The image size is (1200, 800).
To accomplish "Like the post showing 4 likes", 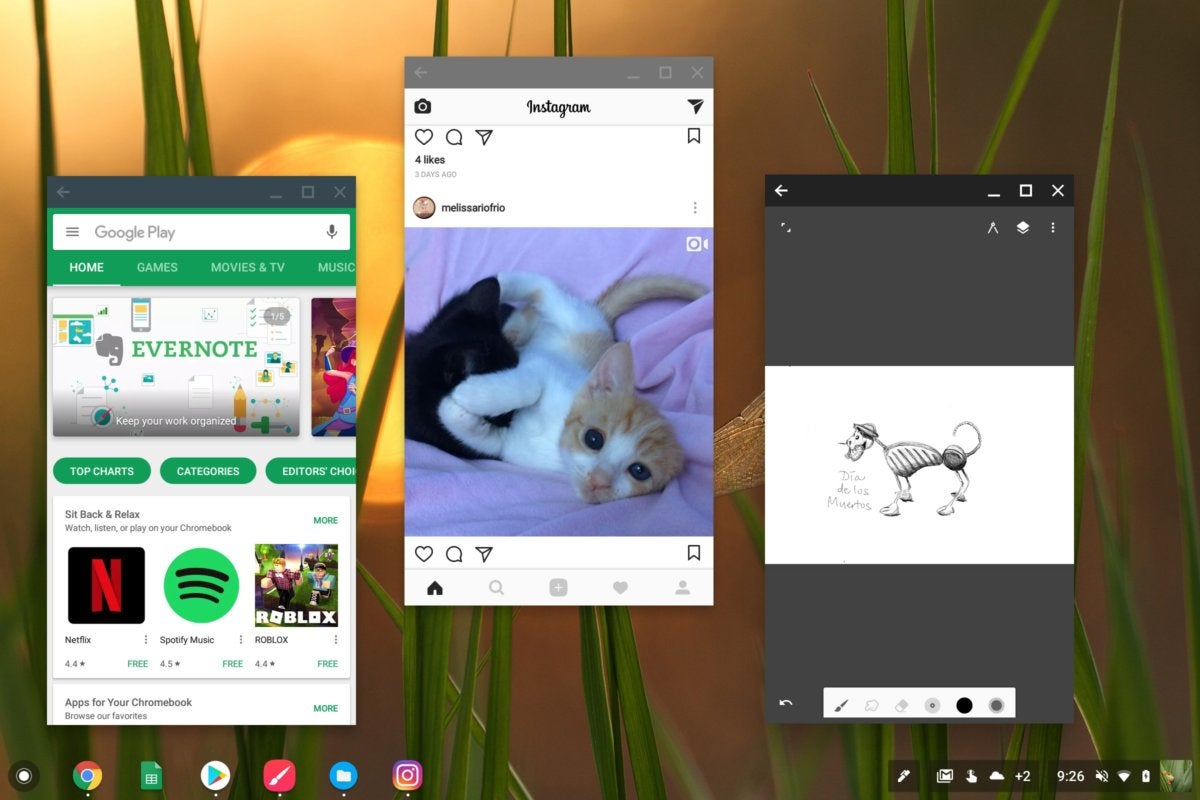I will click(x=424, y=137).
